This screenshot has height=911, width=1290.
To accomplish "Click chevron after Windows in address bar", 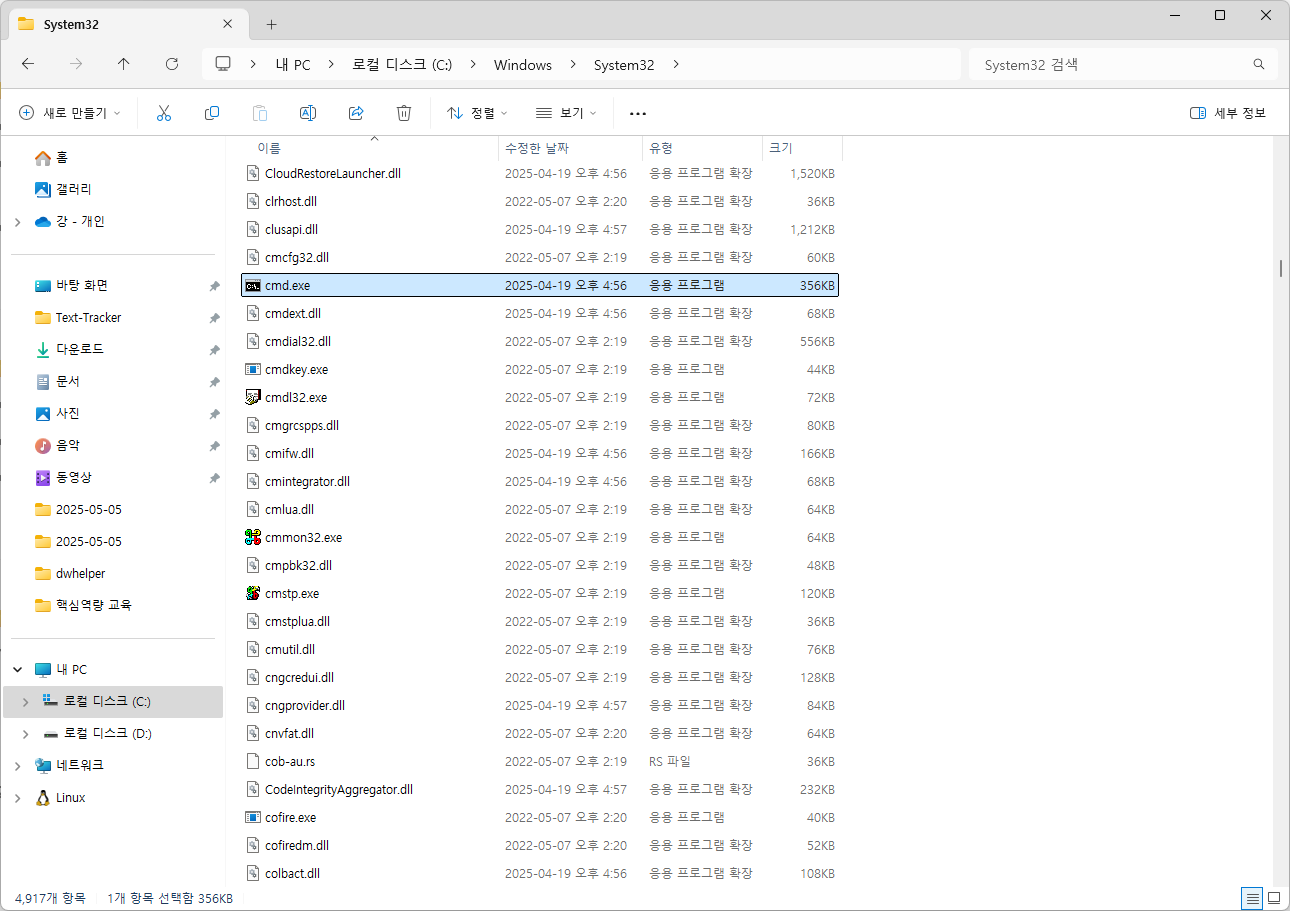I will pyautogui.click(x=573, y=64).
